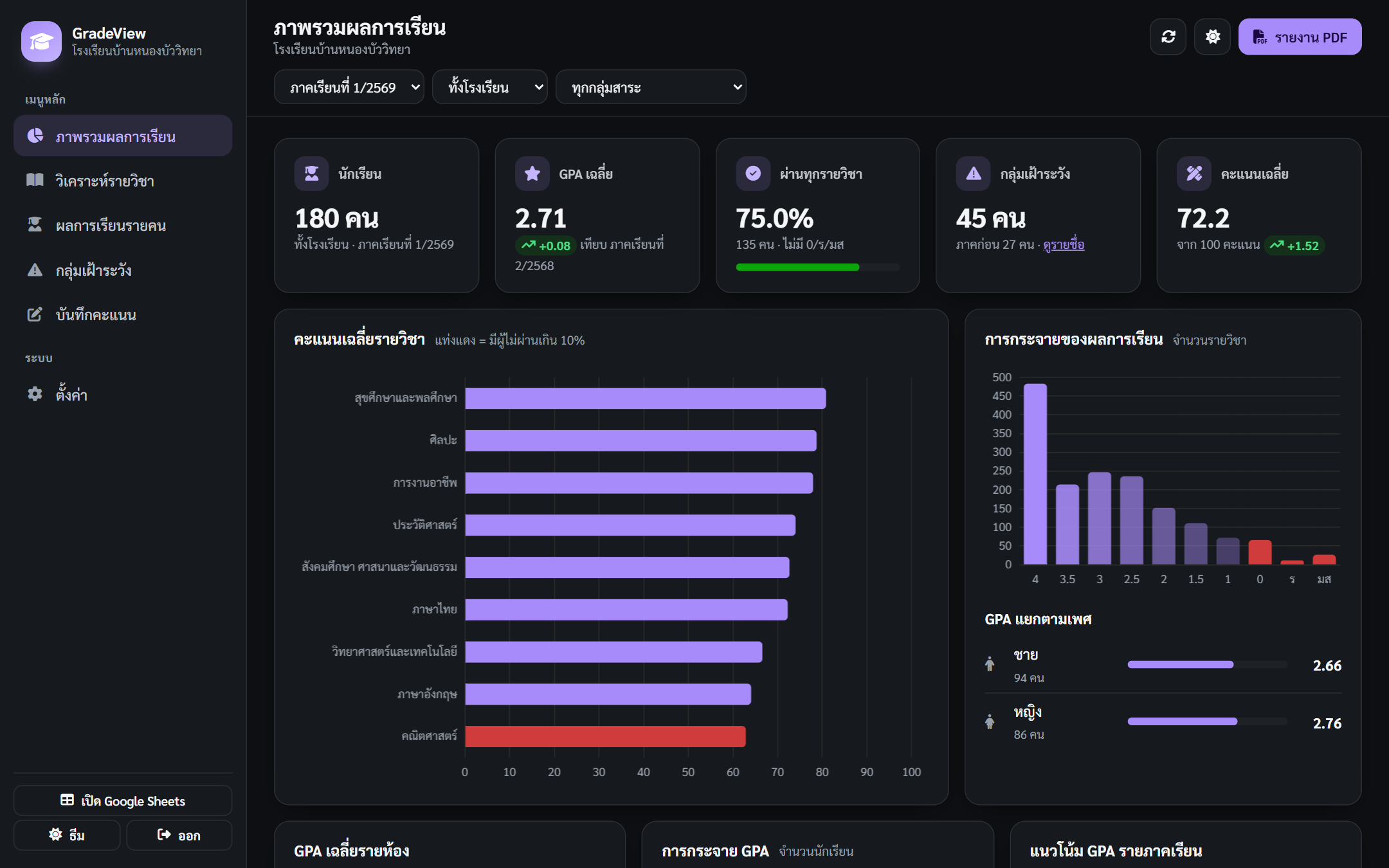
Task: Export the รายงาน PDF report
Action: (x=1300, y=37)
